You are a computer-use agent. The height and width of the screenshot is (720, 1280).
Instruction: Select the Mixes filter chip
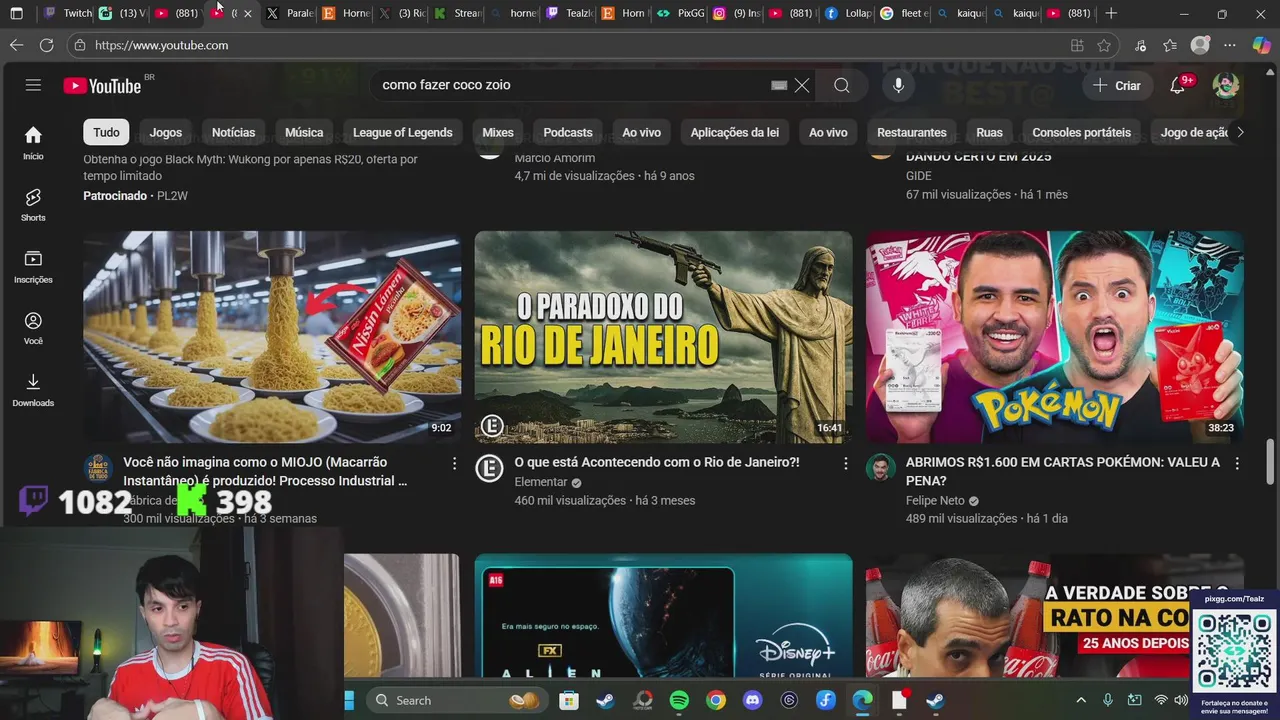498,132
